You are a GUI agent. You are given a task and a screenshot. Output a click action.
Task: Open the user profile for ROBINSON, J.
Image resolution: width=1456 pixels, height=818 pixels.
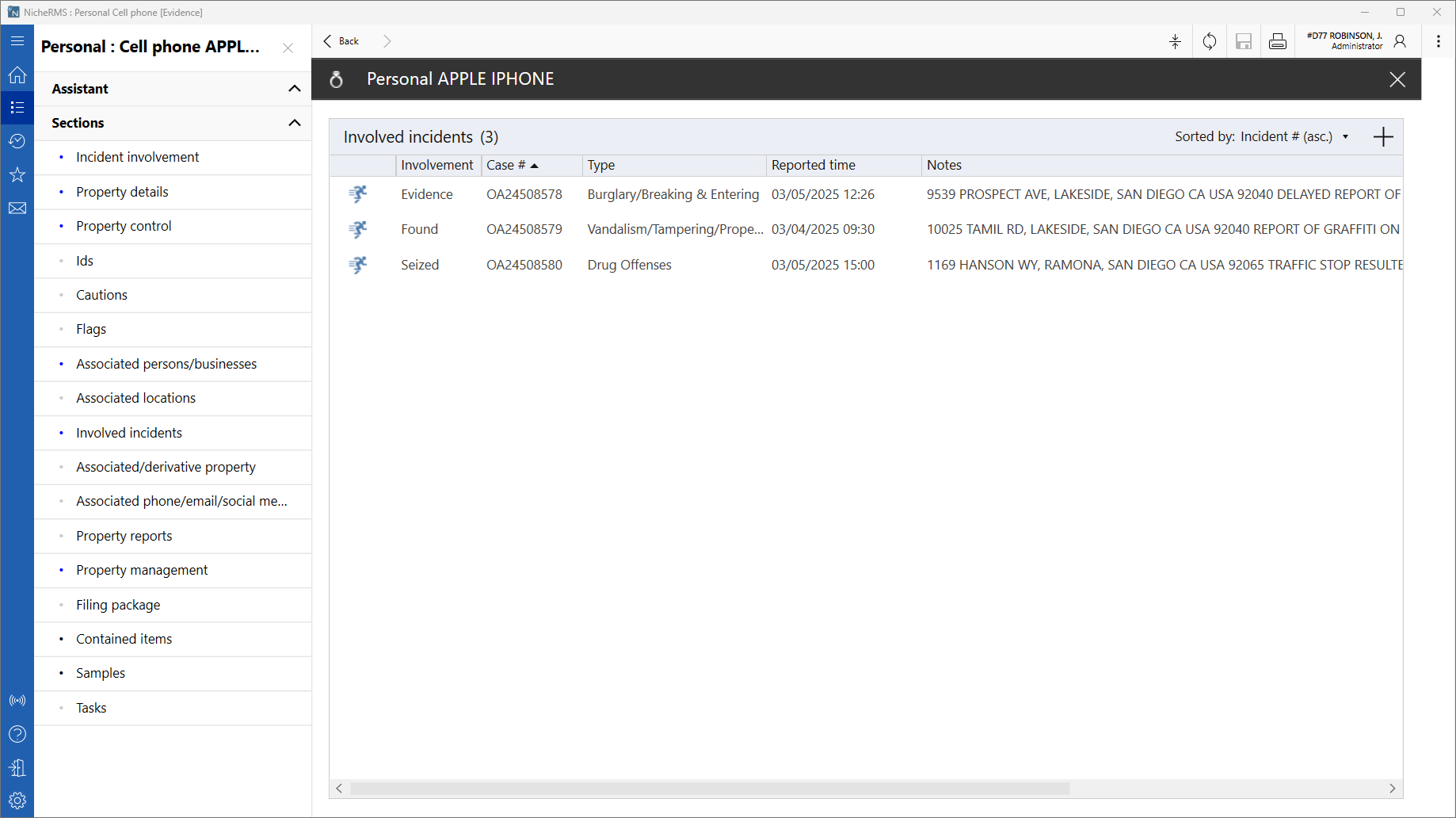[x=1401, y=40]
